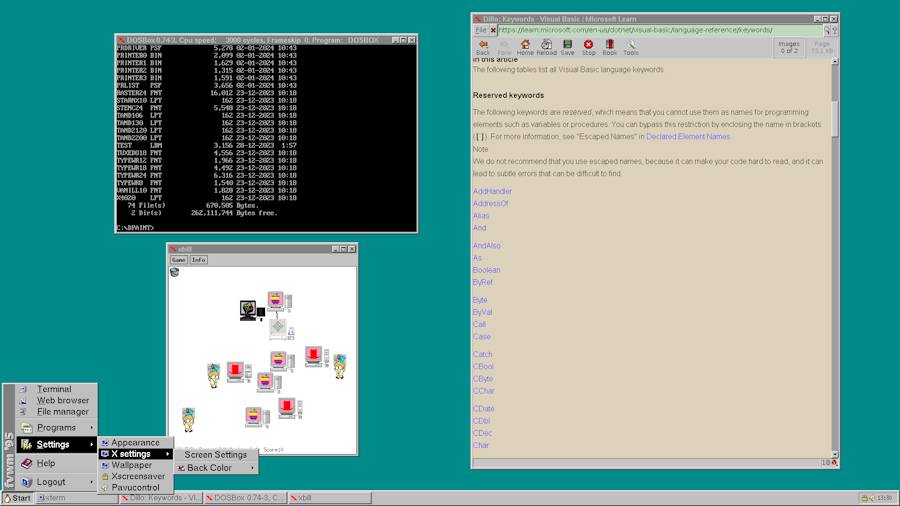
Task: Click the Appearance icon in Settings submenu
Action: pos(105,443)
